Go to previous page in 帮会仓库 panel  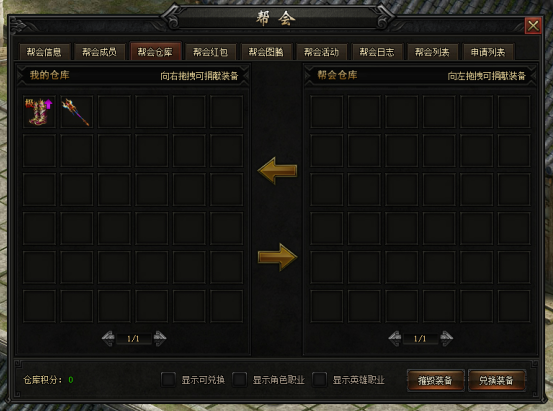coord(395,339)
